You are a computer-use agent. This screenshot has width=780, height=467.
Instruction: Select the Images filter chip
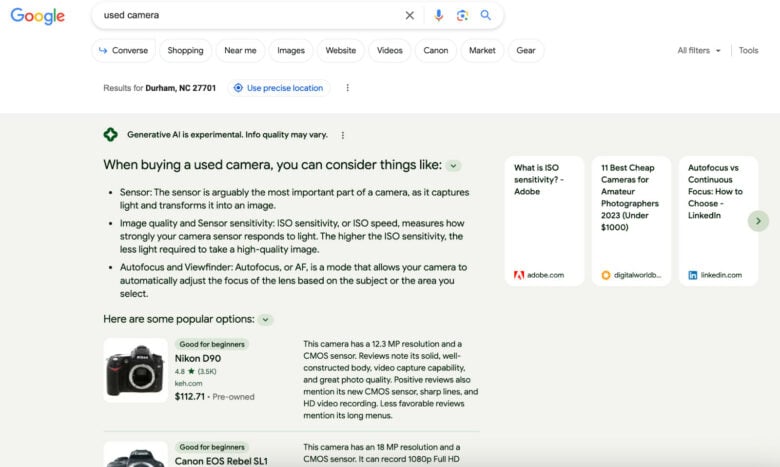[x=291, y=50]
